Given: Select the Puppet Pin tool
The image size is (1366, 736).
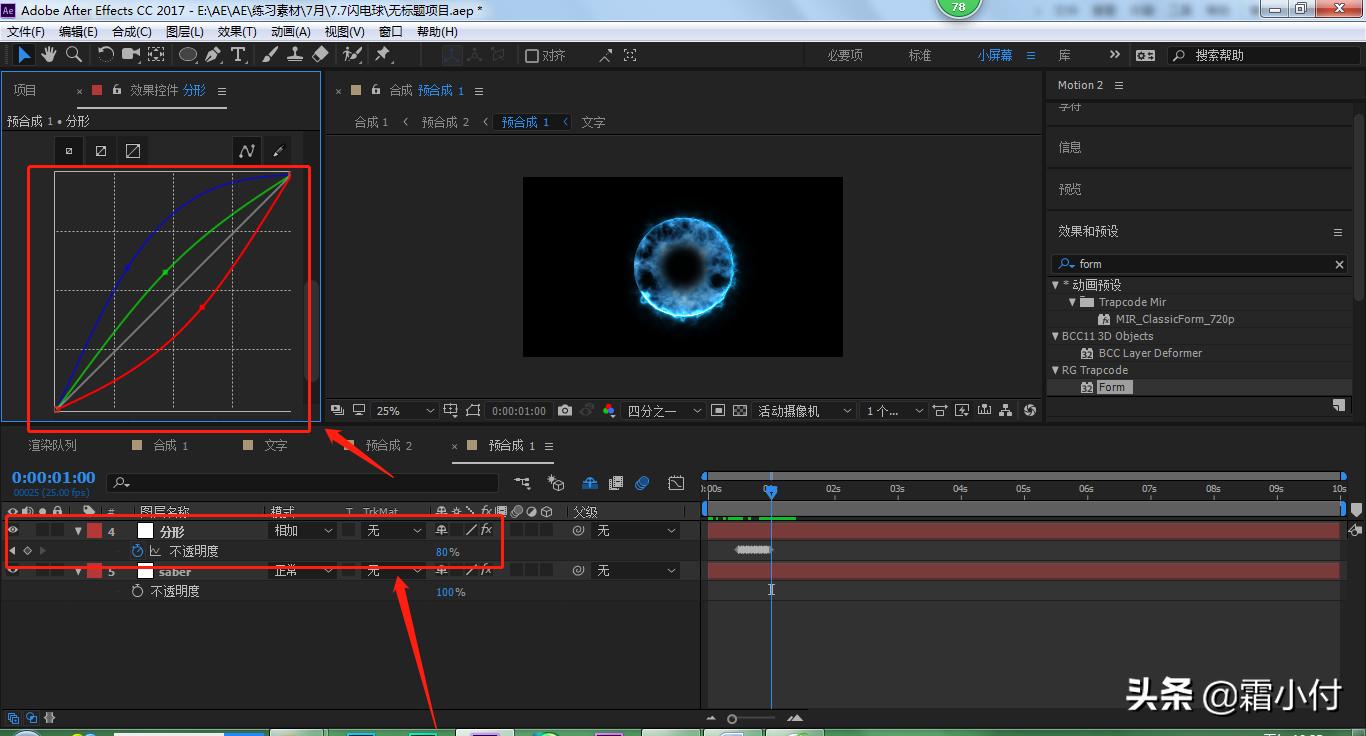Looking at the screenshot, I should (383, 55).
